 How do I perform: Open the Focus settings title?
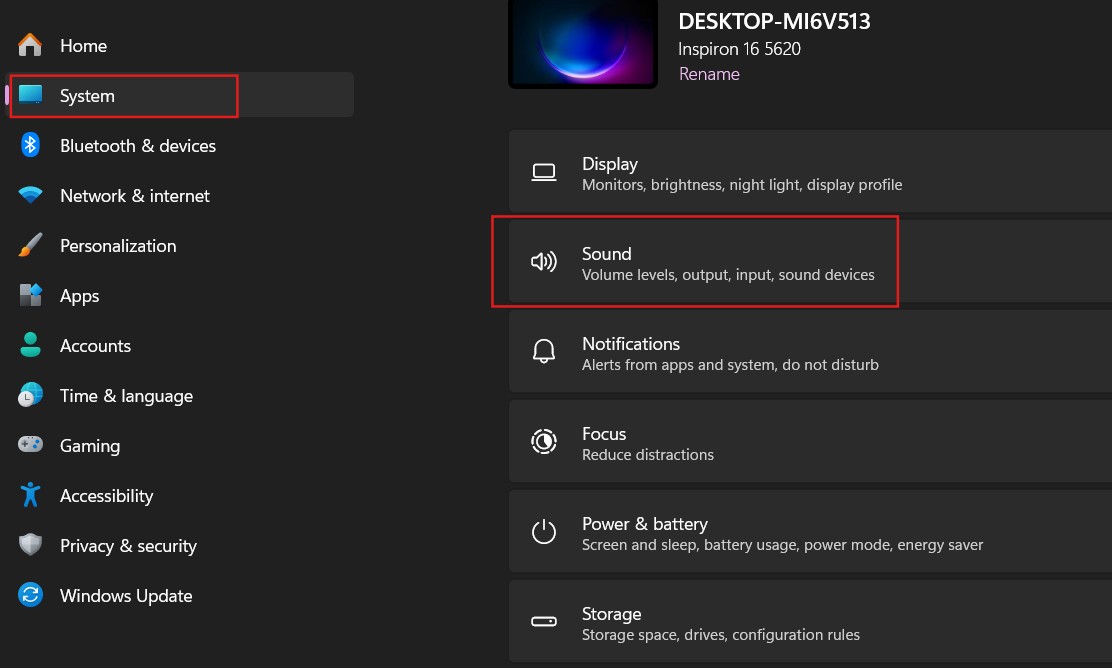tap(604, 434)
